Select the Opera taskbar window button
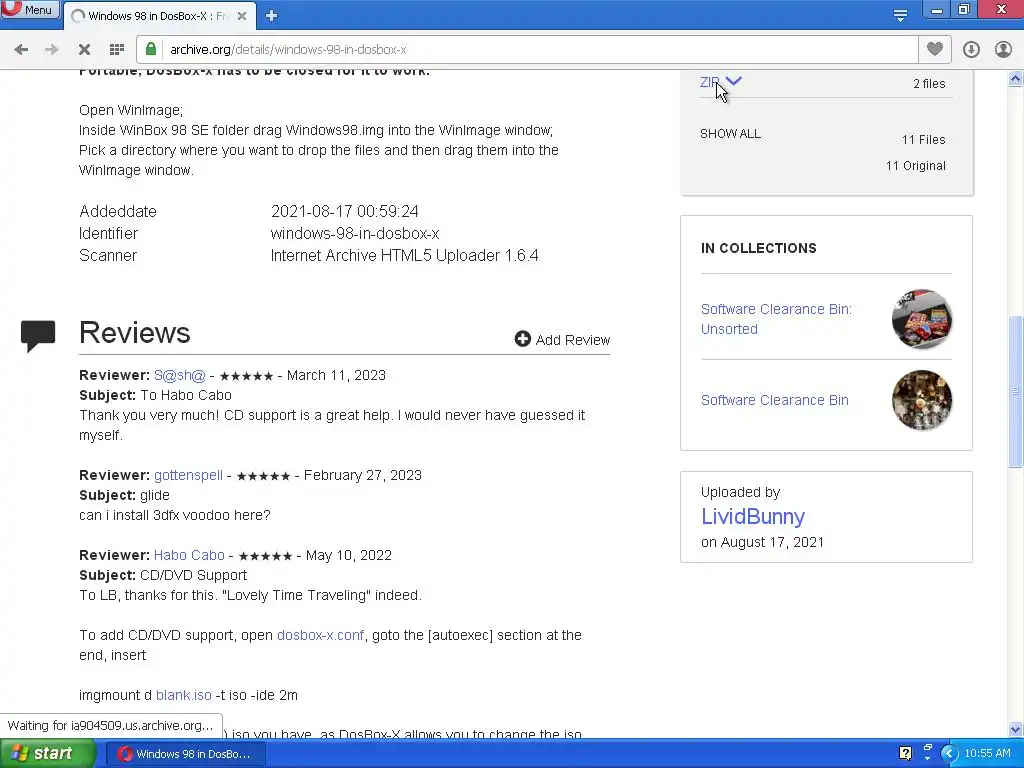Image resolution: width=1024 pixels, height=768 pixels. coord(187,754)
